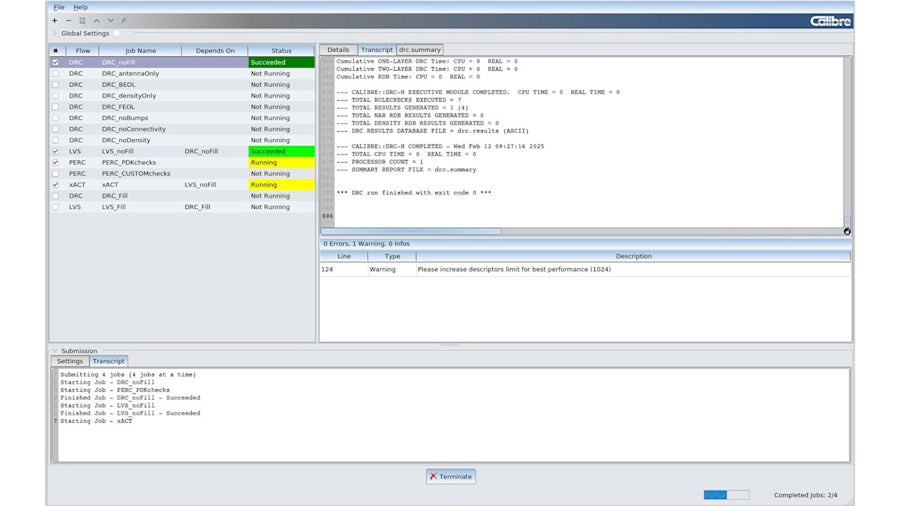Click the move job down arrow
This screenshot has width=900, height=506.
point(110,21)
